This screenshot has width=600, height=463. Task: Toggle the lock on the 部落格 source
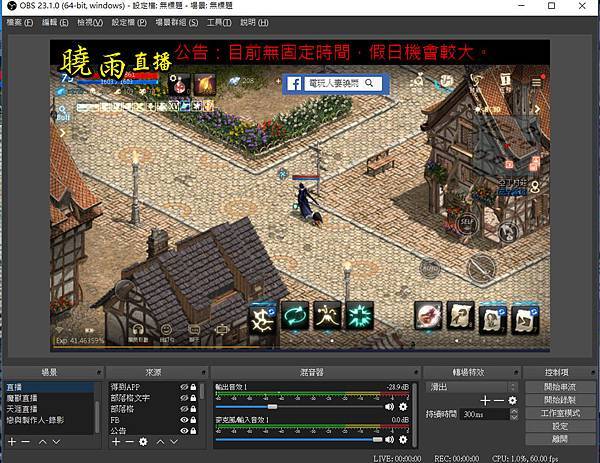click(x=193, y=409)
